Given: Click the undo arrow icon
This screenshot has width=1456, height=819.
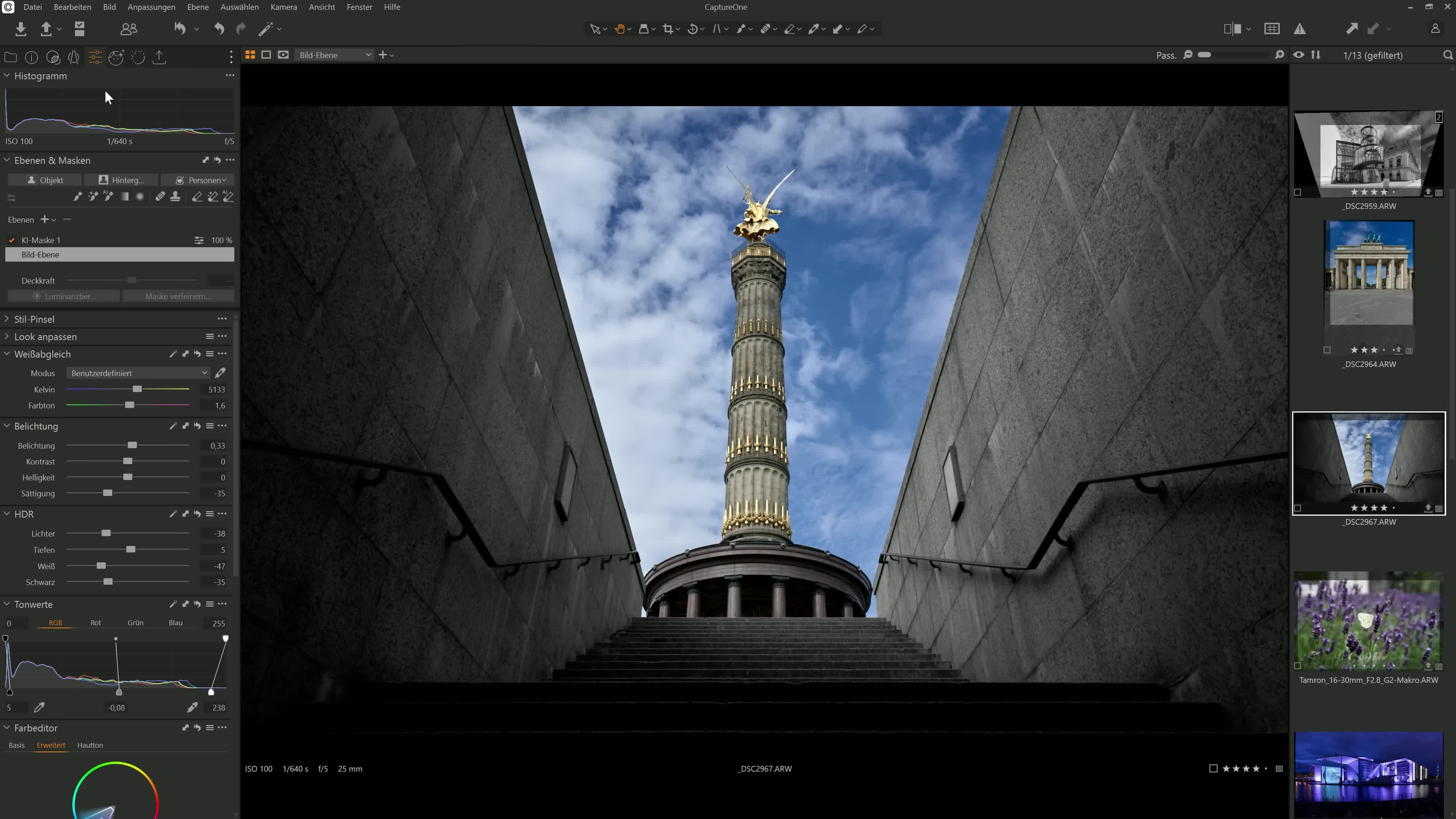Looking at the screenshot, I should point(219,29).
